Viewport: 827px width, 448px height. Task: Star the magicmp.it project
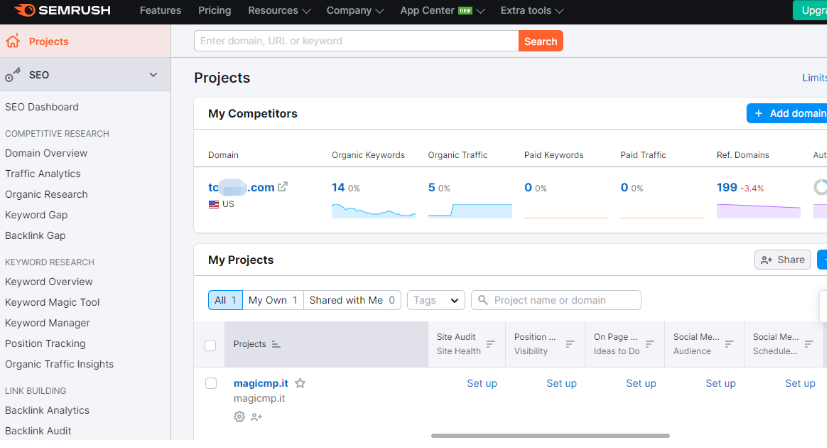point(300,383)
